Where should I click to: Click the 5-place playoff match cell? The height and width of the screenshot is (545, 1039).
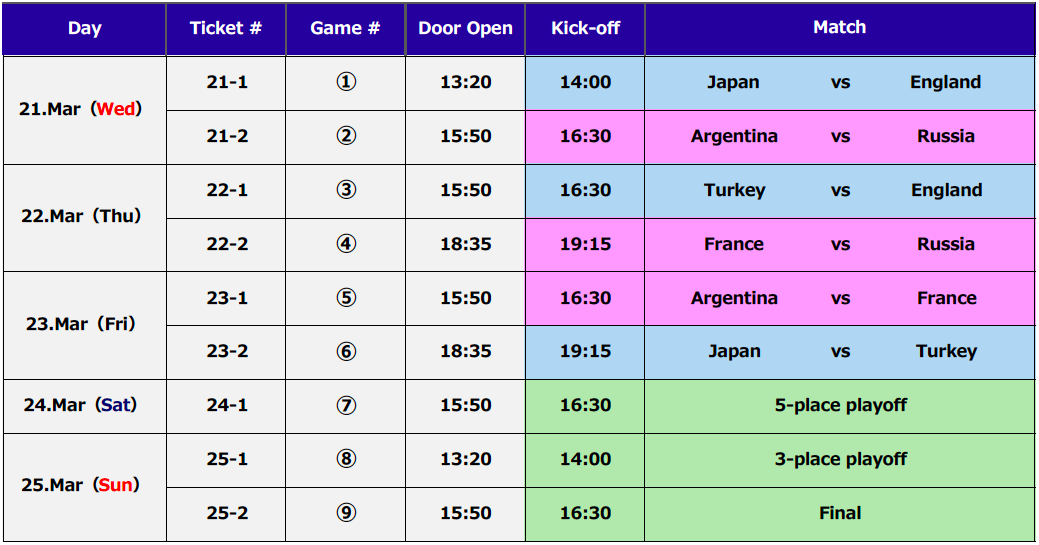pyautogui.click(x=840, y=406)
